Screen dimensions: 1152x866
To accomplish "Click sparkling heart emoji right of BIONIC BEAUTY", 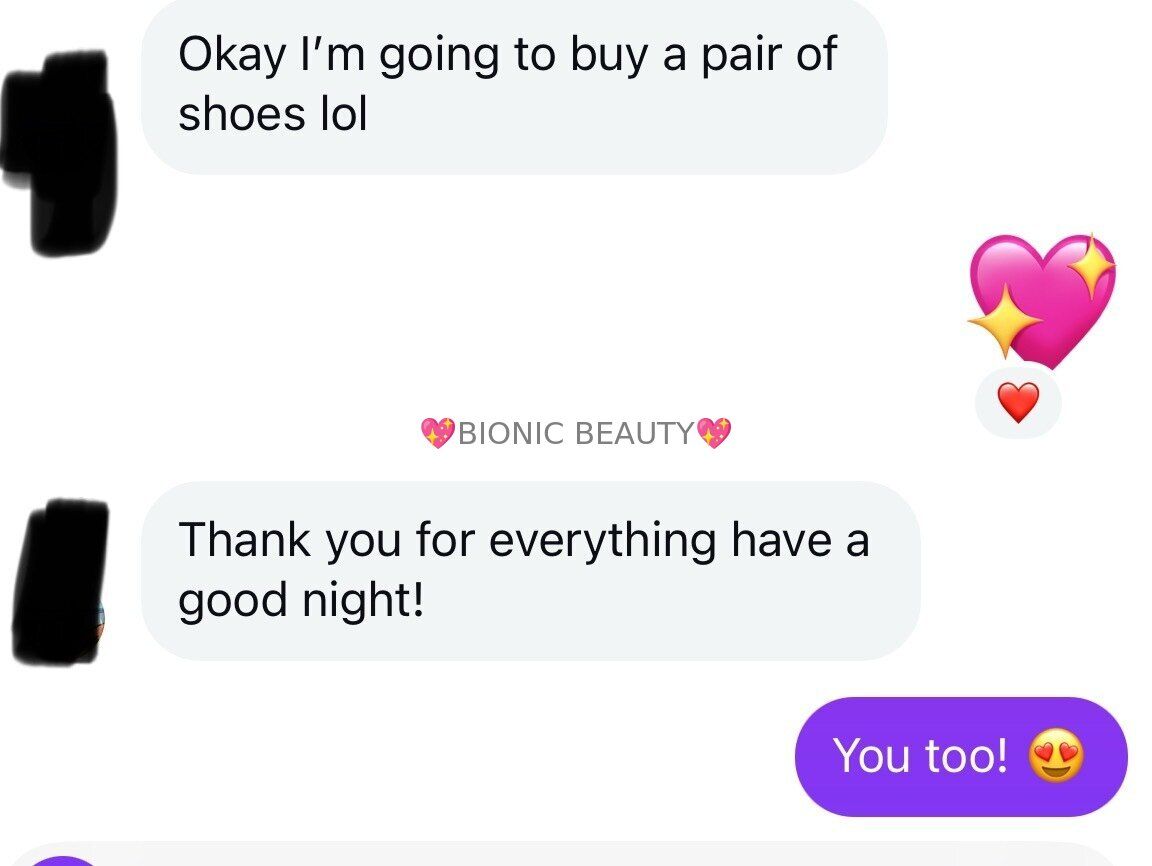I will (x=714, y=433).
